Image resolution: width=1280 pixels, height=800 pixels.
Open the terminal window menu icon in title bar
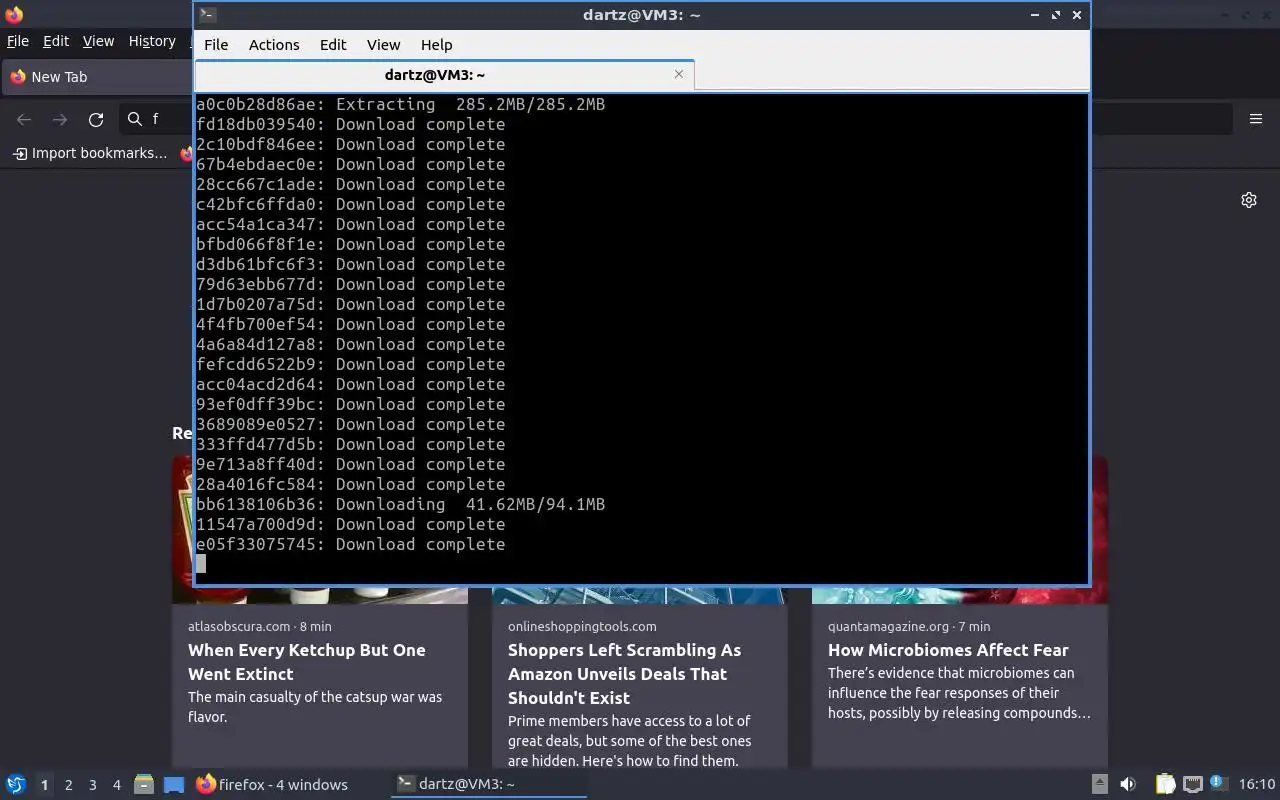(x=207, y=14)
